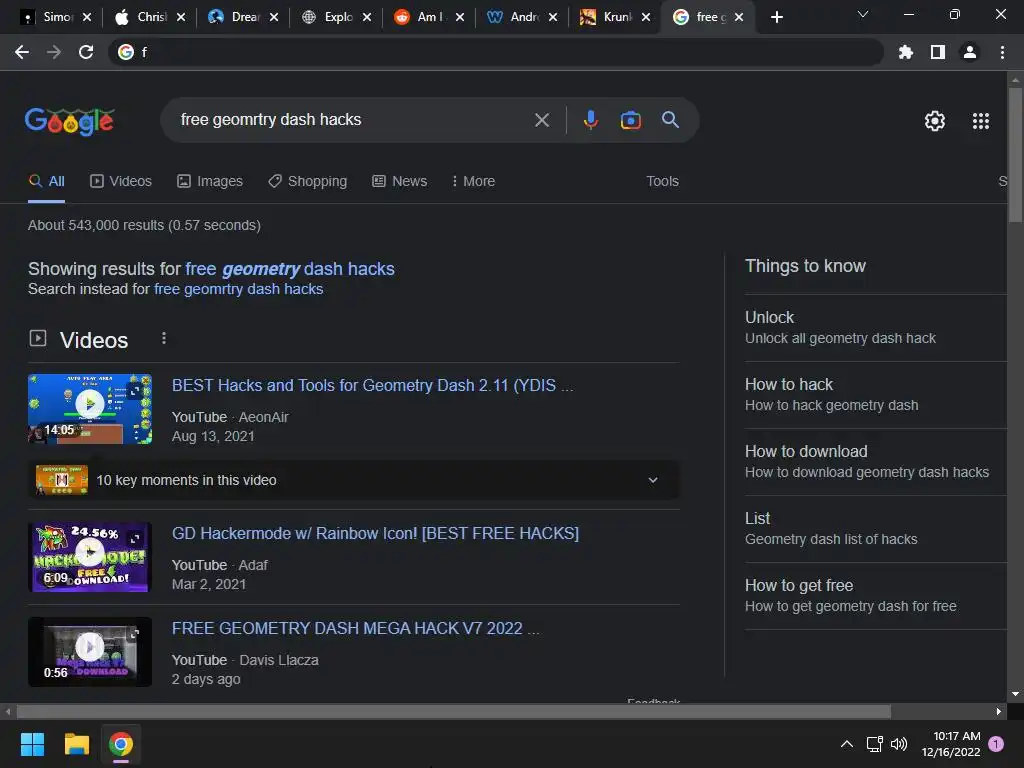Close the Krunker tab
This screenshot has height=768, width=1024.
[646, 17]
